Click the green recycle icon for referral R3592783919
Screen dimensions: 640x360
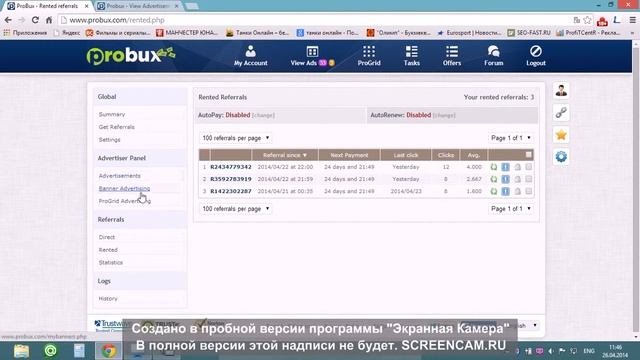coord(493,179)
